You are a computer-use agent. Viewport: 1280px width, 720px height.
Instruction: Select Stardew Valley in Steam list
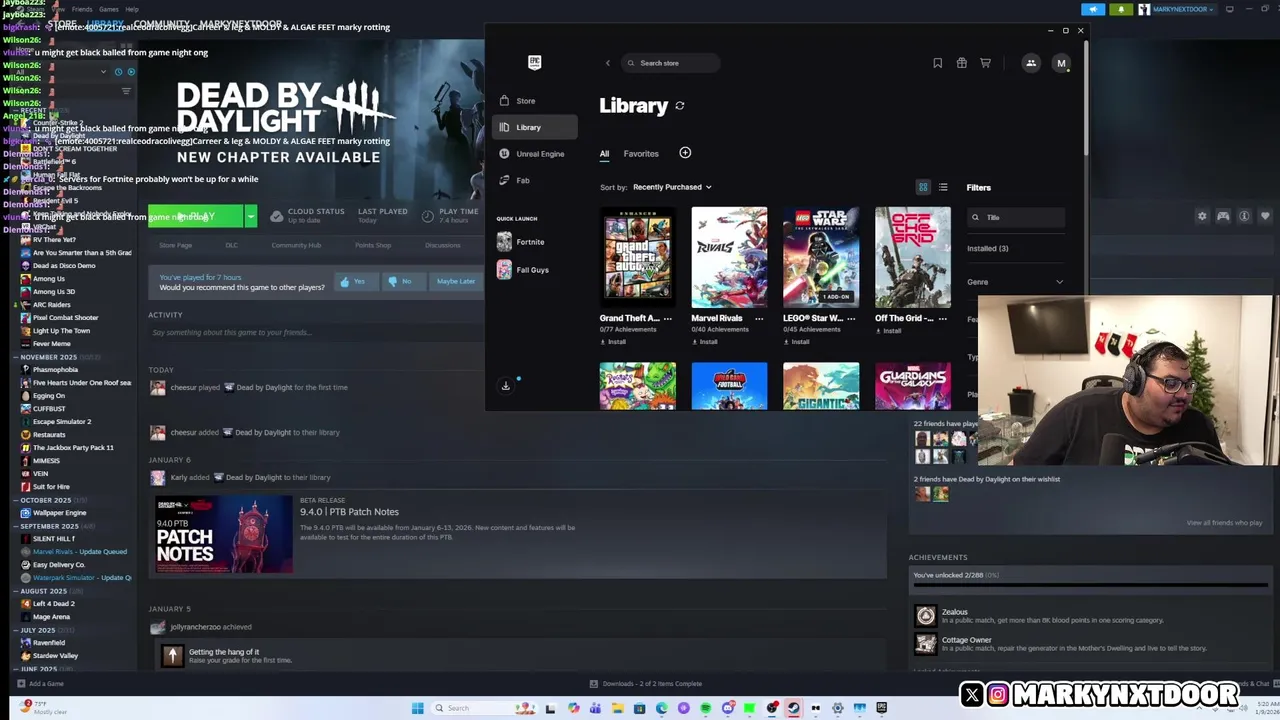pos(55,656)
